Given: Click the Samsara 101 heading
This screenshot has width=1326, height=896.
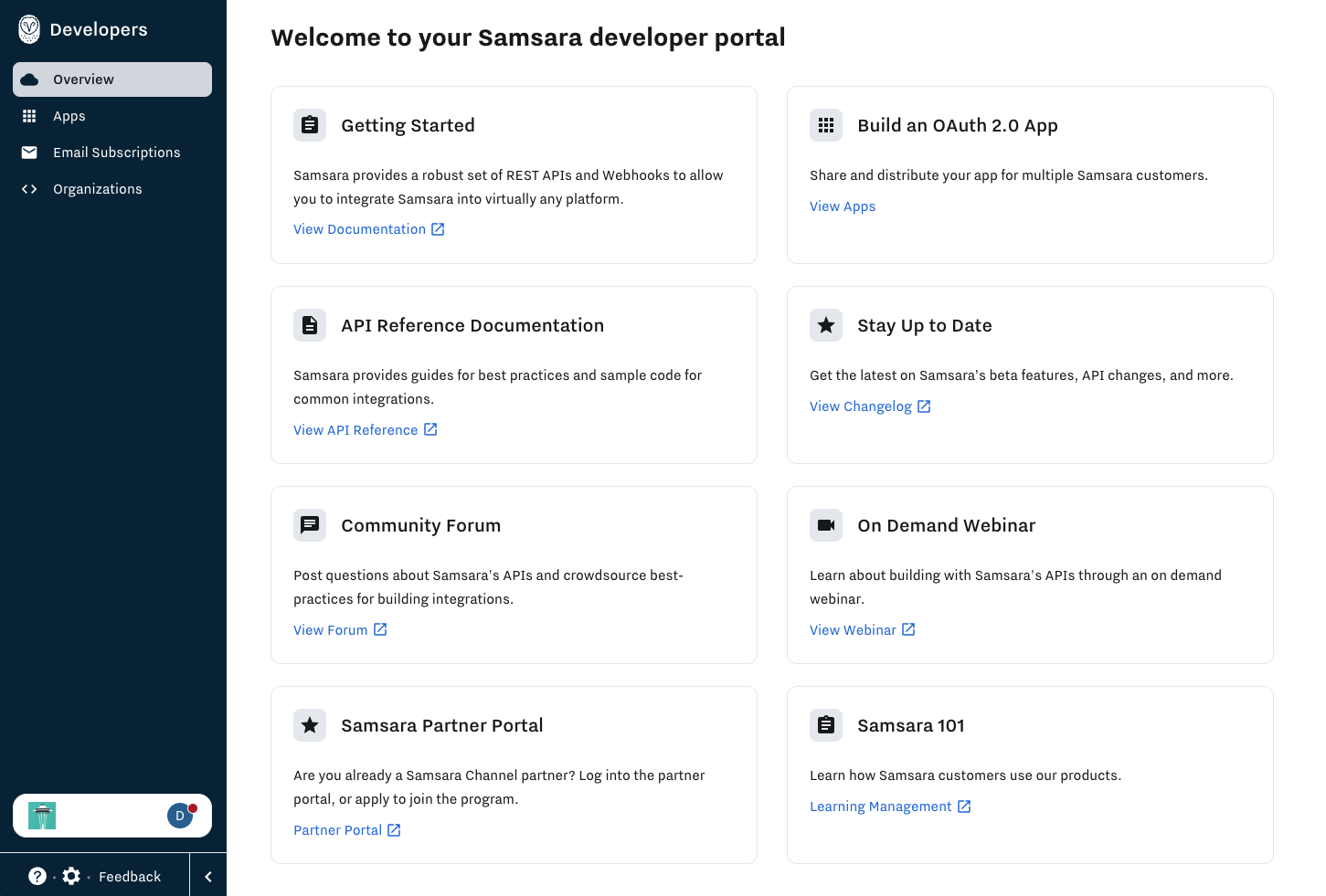Looking at the screenshot, I should pyautogui.click(x=911, y=725).
